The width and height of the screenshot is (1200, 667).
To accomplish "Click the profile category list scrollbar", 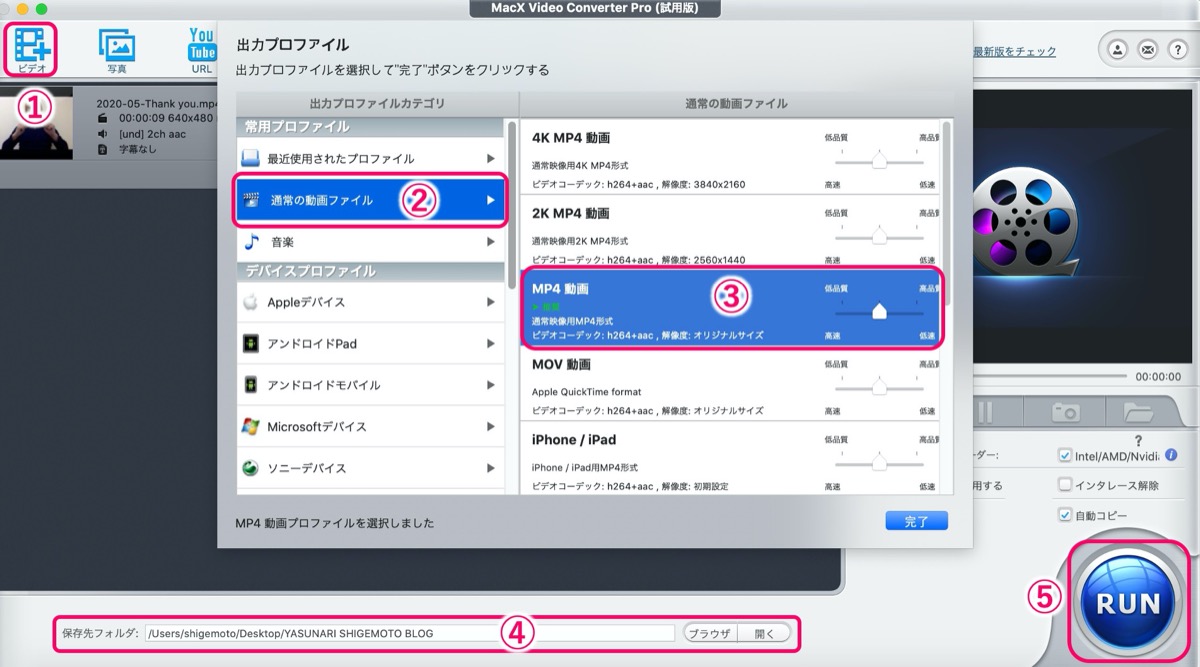I will pos(512,205).
